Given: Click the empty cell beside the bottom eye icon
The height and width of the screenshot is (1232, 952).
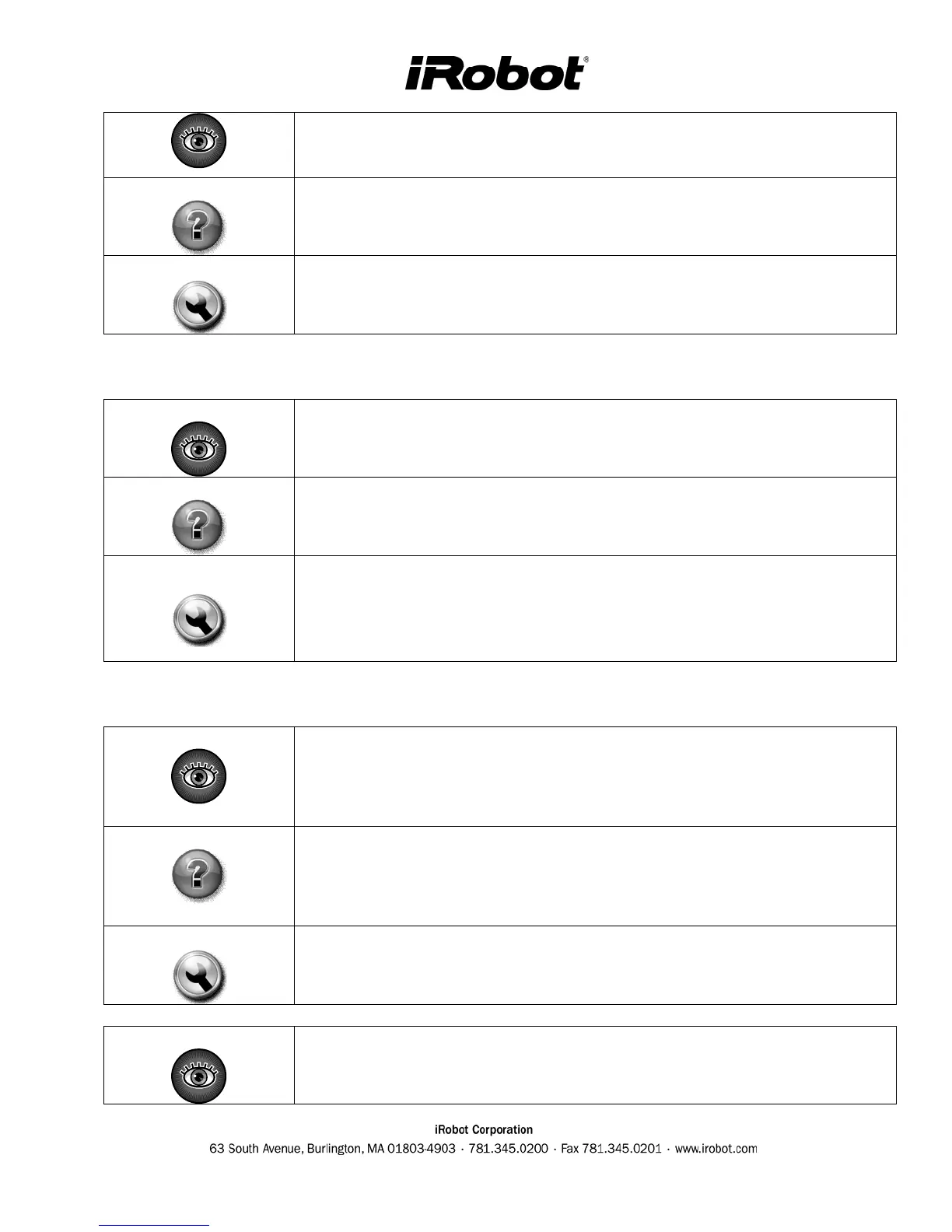Looking at the screenshot, I should coord(595,1065).
